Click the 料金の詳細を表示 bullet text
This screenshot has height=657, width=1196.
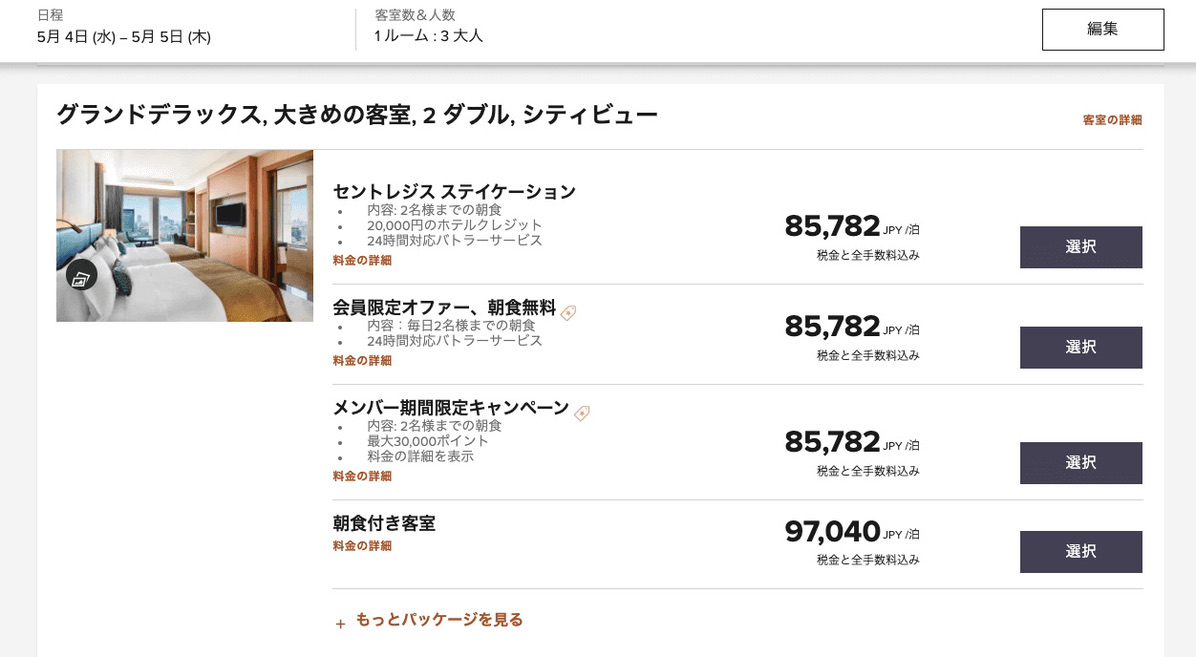click(x=420, y=456)
